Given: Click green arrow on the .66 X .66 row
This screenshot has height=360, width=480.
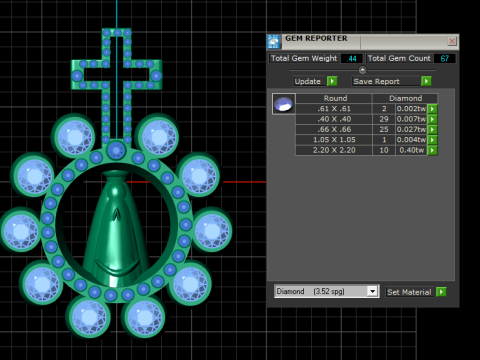Looking at the screenshot, I should click(x=432, y=129).
